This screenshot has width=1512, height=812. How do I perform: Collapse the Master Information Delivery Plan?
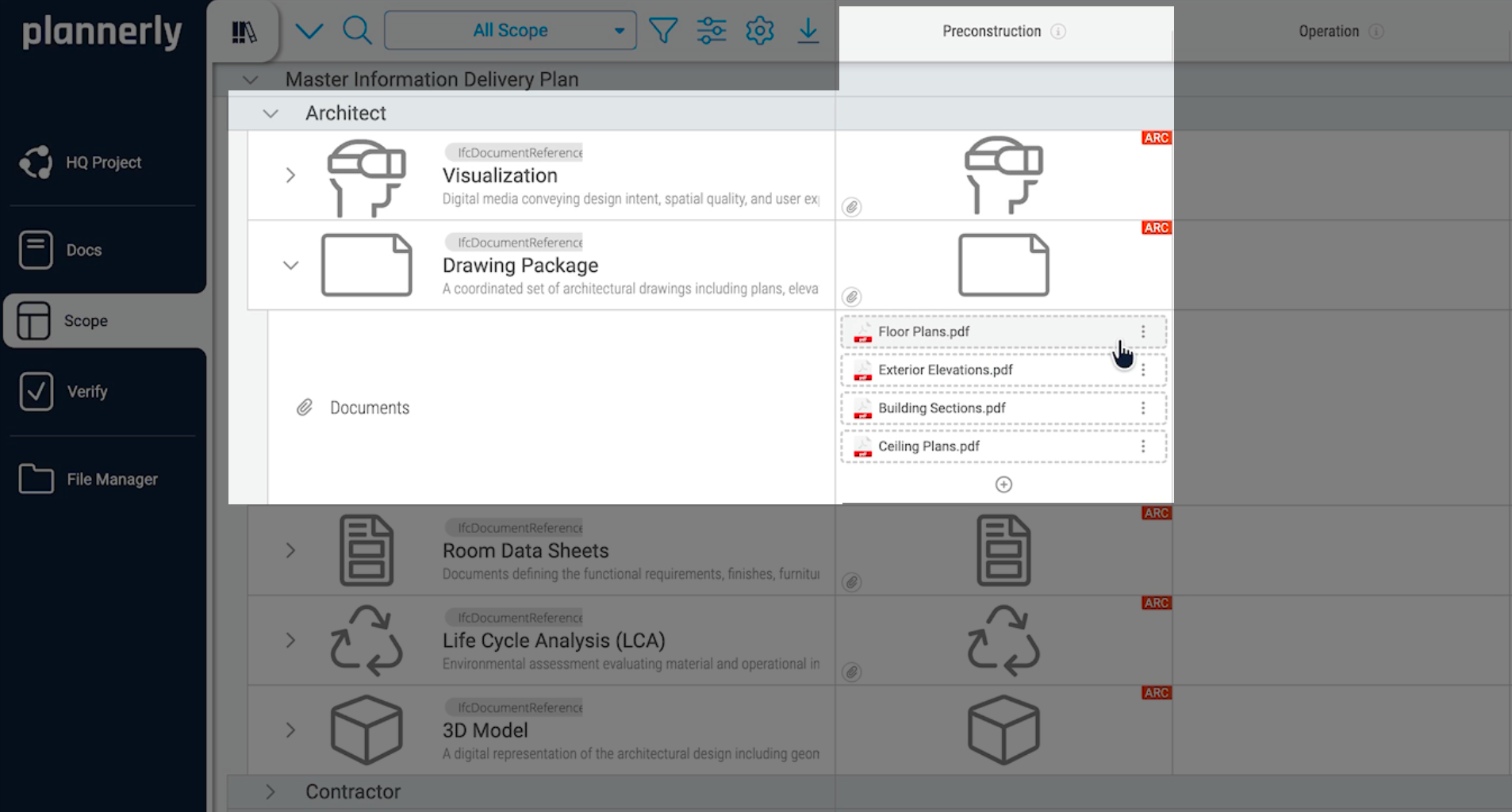pyautogui.click(x=251, y=79)
